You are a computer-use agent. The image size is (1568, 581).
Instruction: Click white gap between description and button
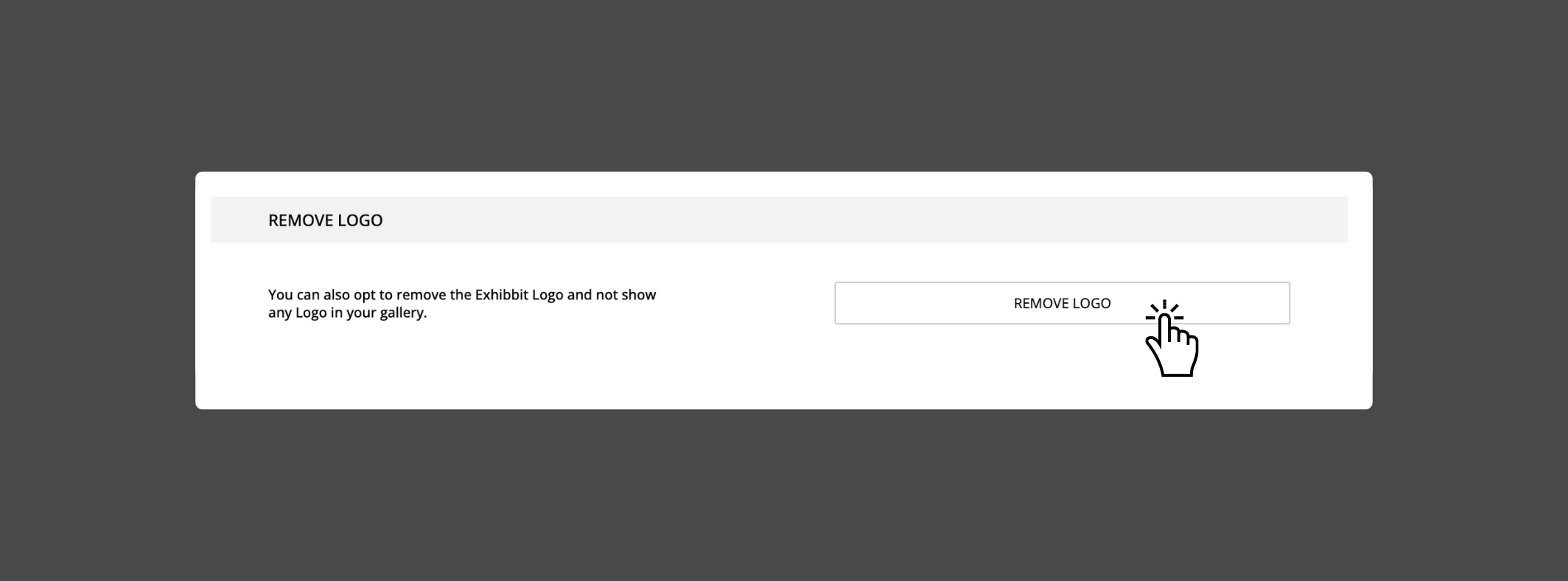pos(744,303)
